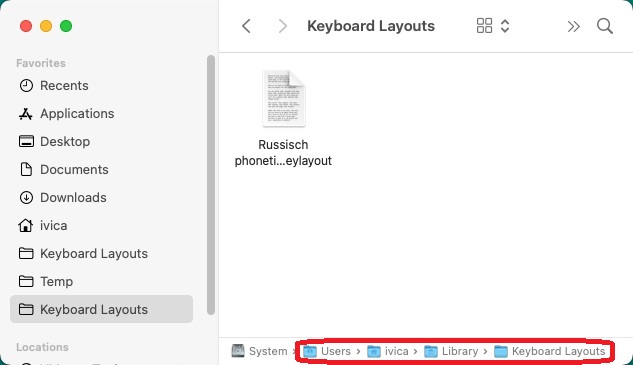Click the sidebar vertical scrollbar
The width and height of the screenshot is (633, 365).
tap(211, 185)
